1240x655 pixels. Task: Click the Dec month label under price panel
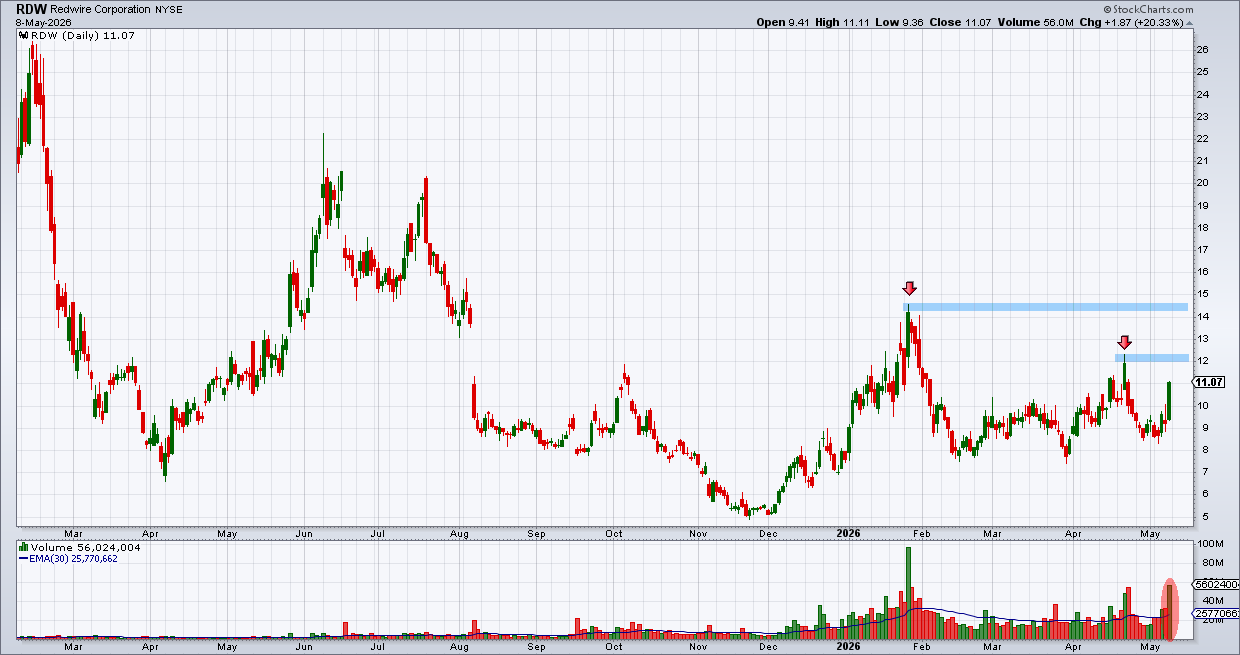(769, 534)
